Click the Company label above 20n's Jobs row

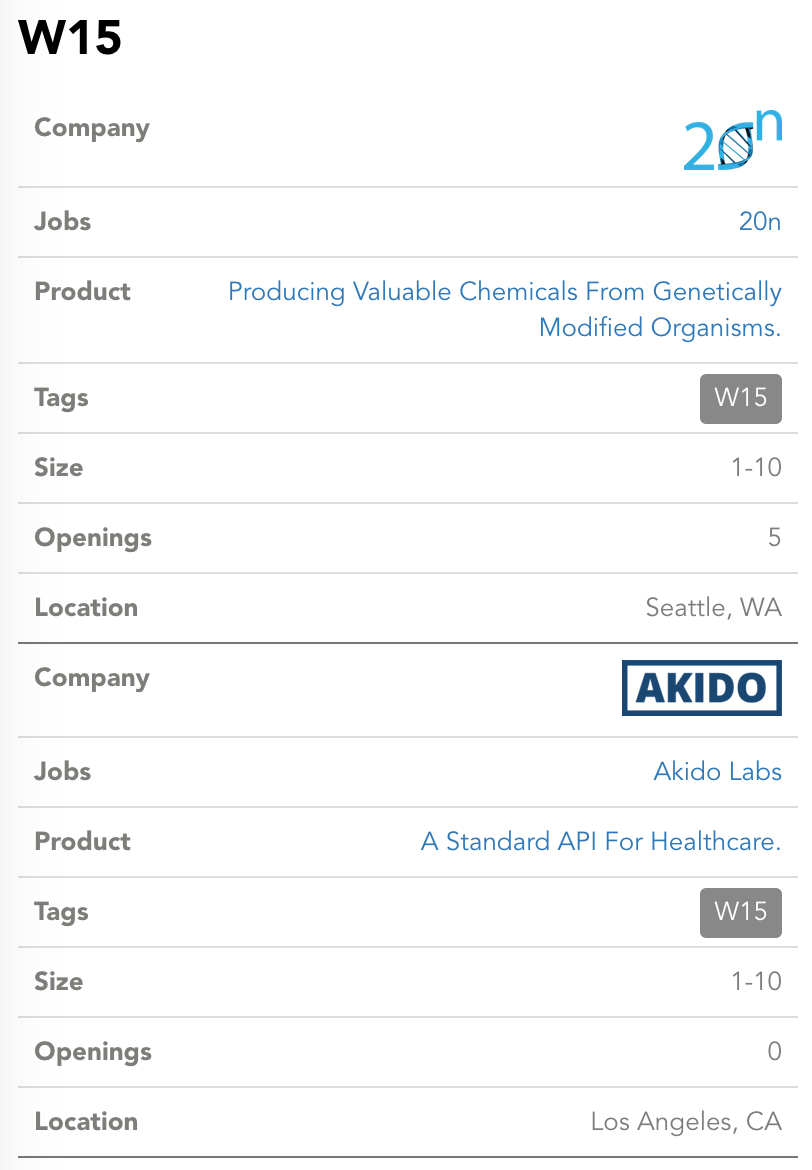[x=92, y=128]
